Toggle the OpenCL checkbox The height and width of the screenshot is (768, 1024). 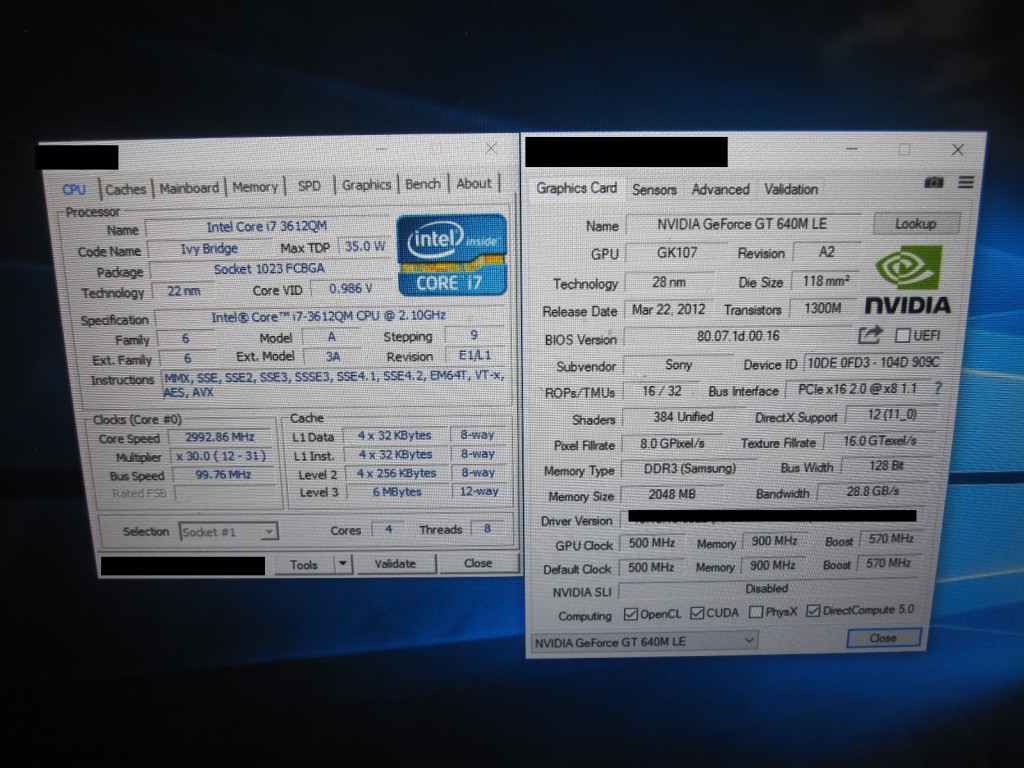click(x=630, y=614)
